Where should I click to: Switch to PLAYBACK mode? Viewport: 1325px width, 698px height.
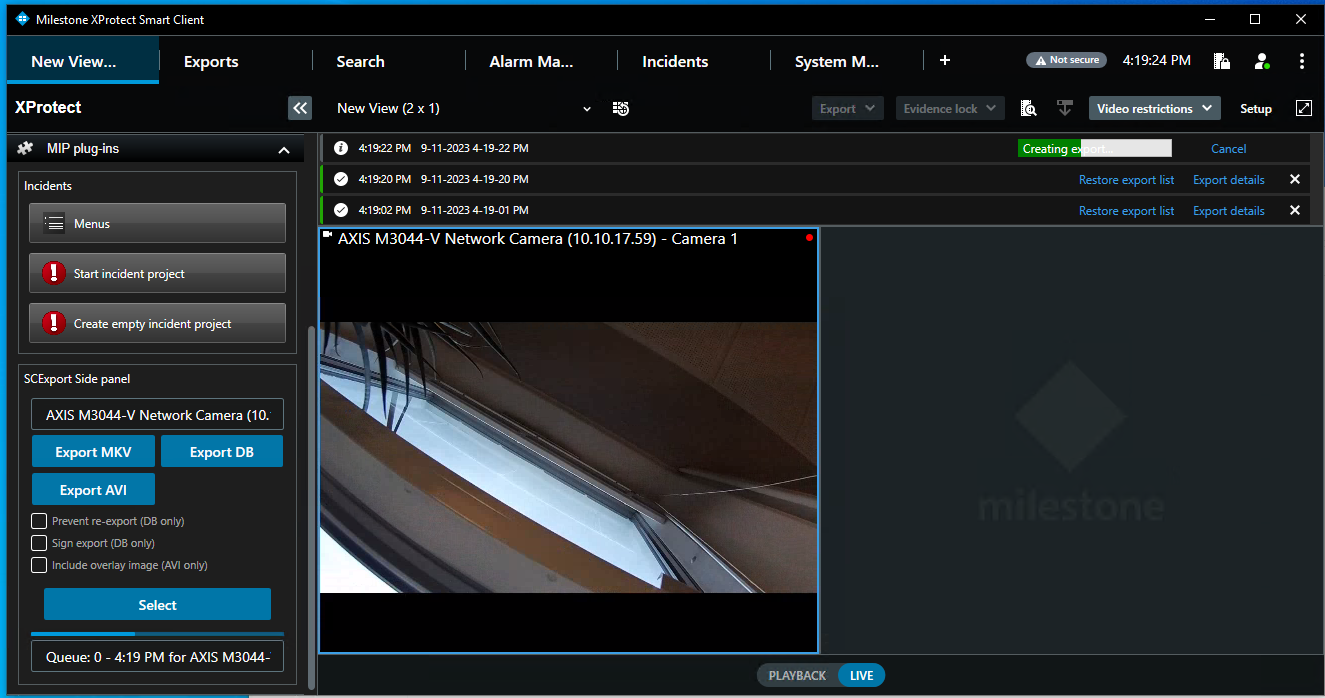[797, 675]
